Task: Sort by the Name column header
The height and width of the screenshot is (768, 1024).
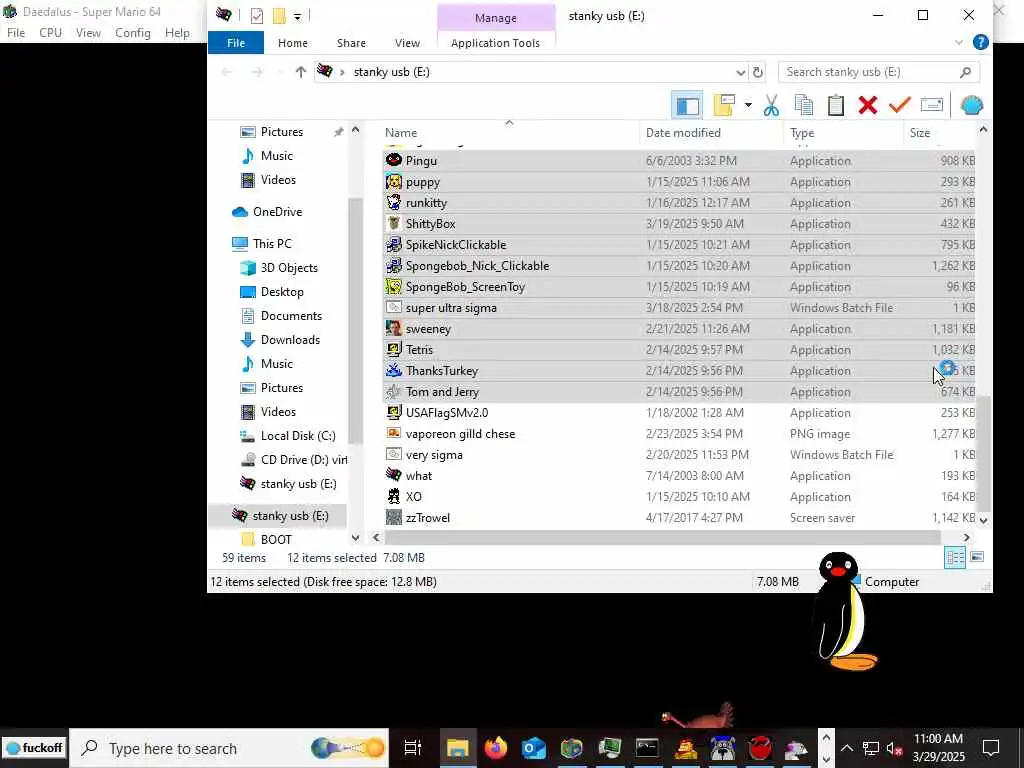Action: [509, 133]
